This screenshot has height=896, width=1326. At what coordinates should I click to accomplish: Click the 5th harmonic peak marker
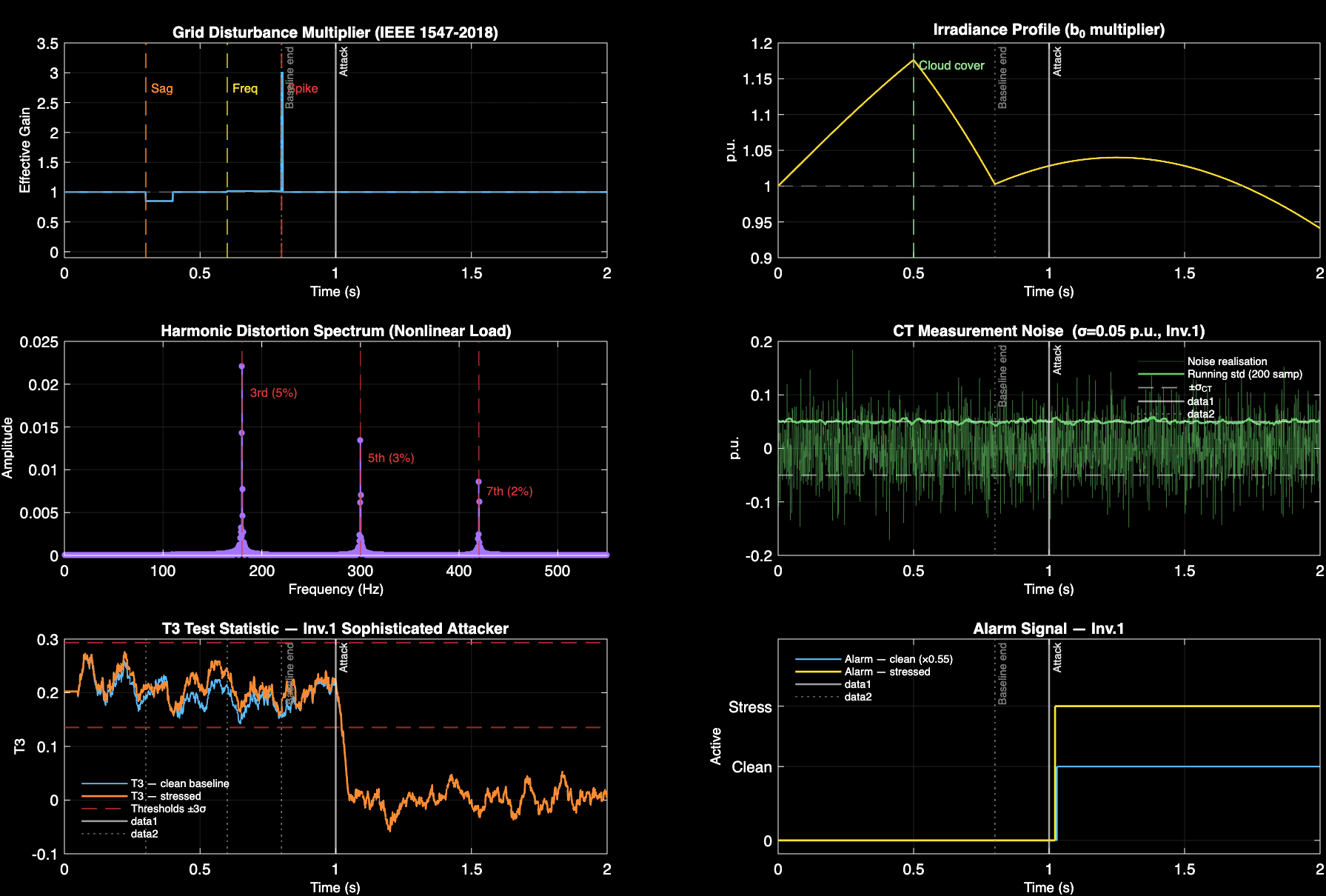click(x=360, y=440)
